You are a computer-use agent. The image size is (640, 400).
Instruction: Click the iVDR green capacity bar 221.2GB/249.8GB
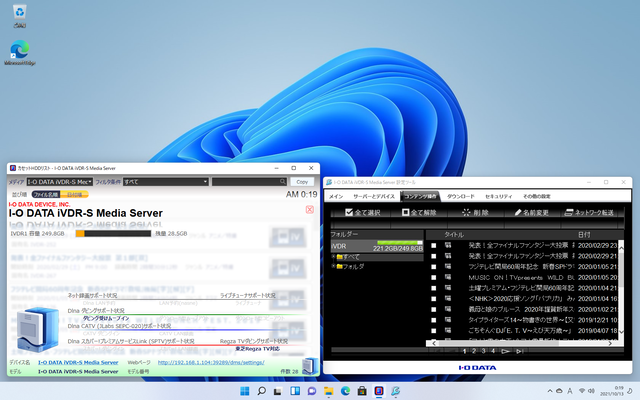tap(400, 243)
